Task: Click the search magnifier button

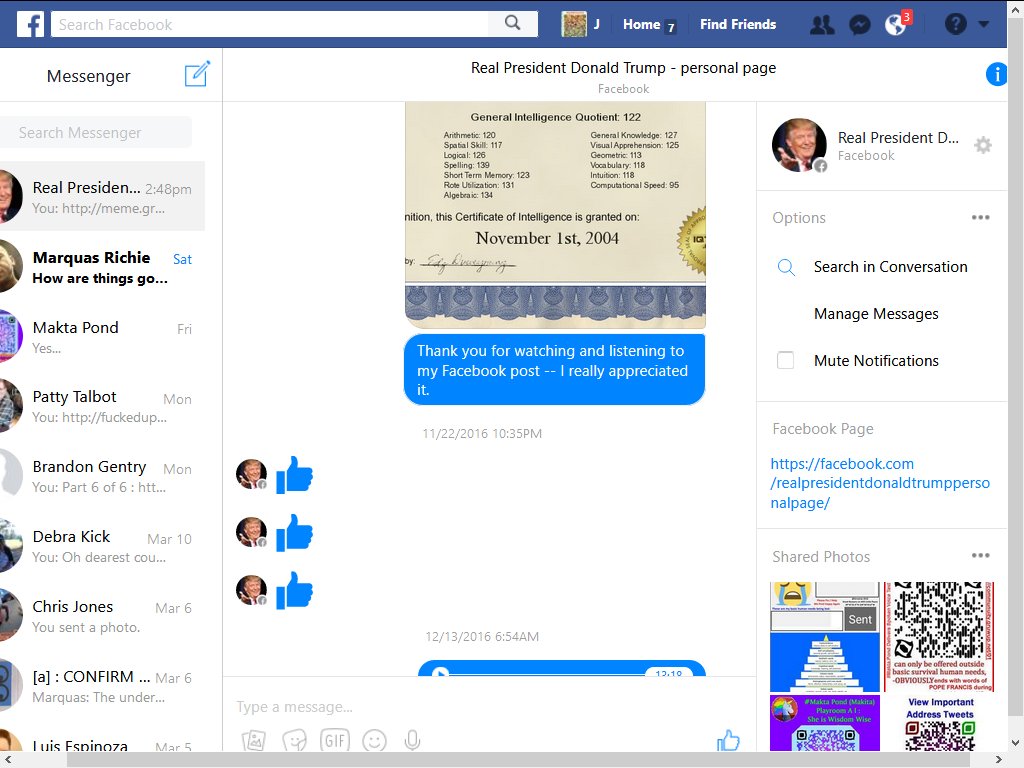Action: (x=513, y=24)
